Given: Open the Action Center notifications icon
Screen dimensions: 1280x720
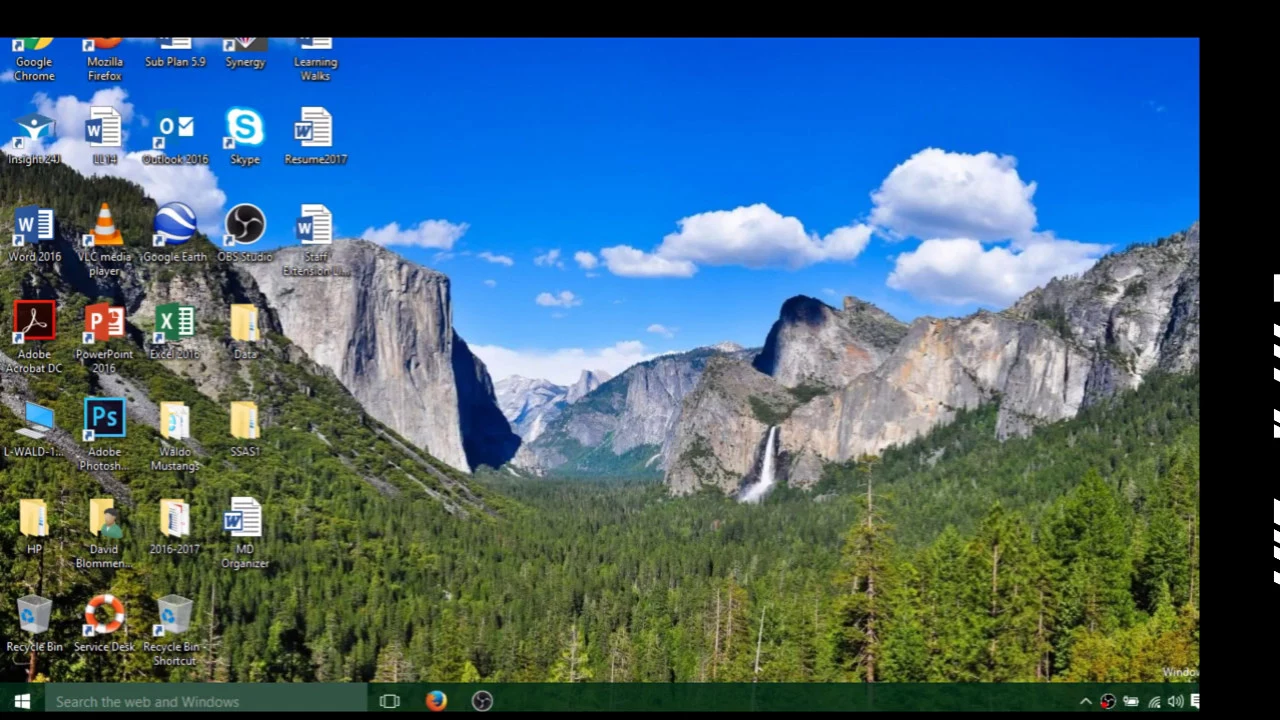Looking at the screenshot, I should click(1194, 702).
